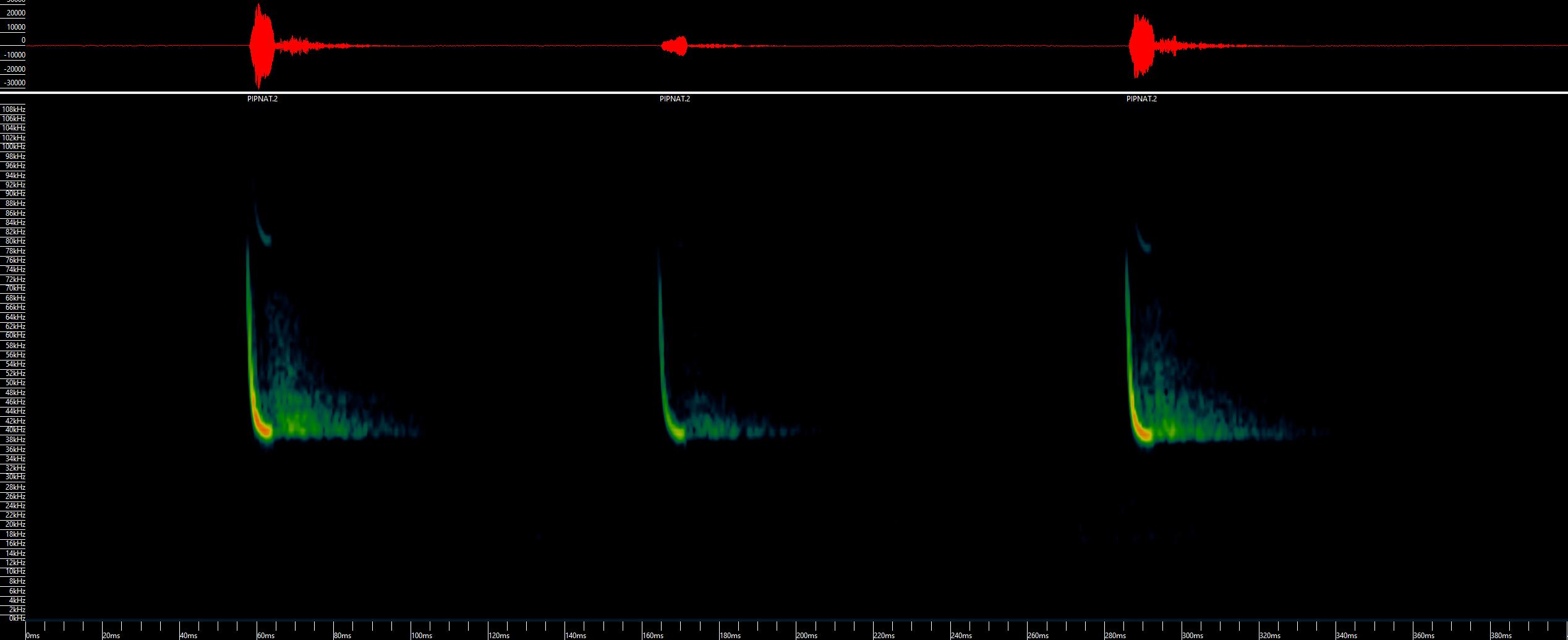
Task: Click the PIPNAT.2 label above the 60ms call
Action: (262, 99)
